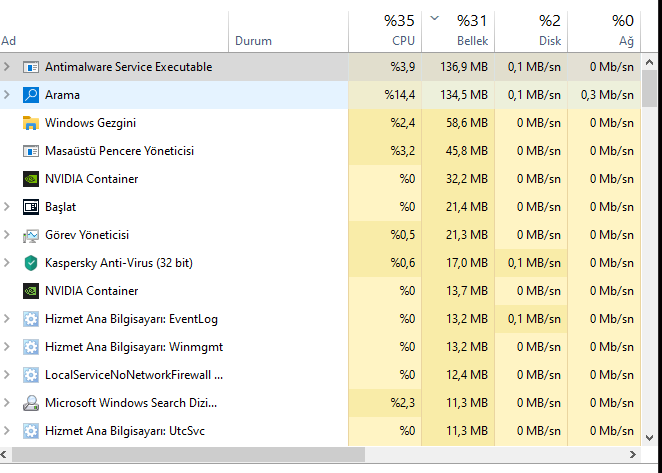Click the Kaspersky Anti-Virus shield icon
The image size is (662, 473).
pos(30,263)
